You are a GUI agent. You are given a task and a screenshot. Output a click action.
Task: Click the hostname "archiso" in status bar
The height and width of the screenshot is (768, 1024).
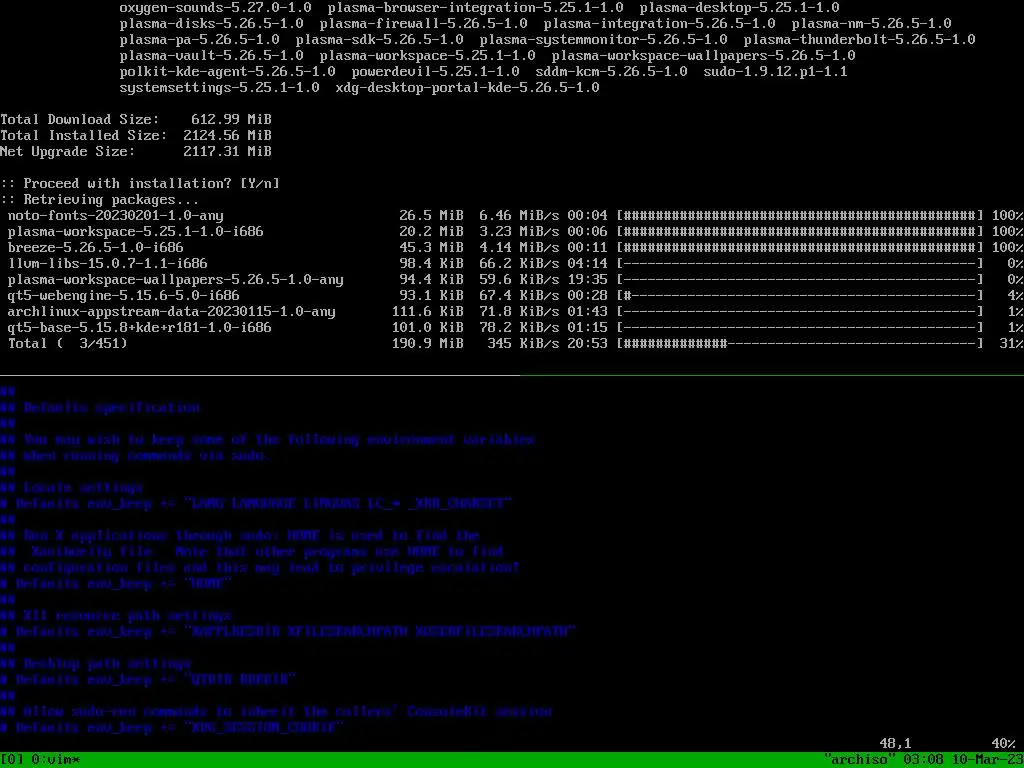pyautogui.click(x=859, y=760)
